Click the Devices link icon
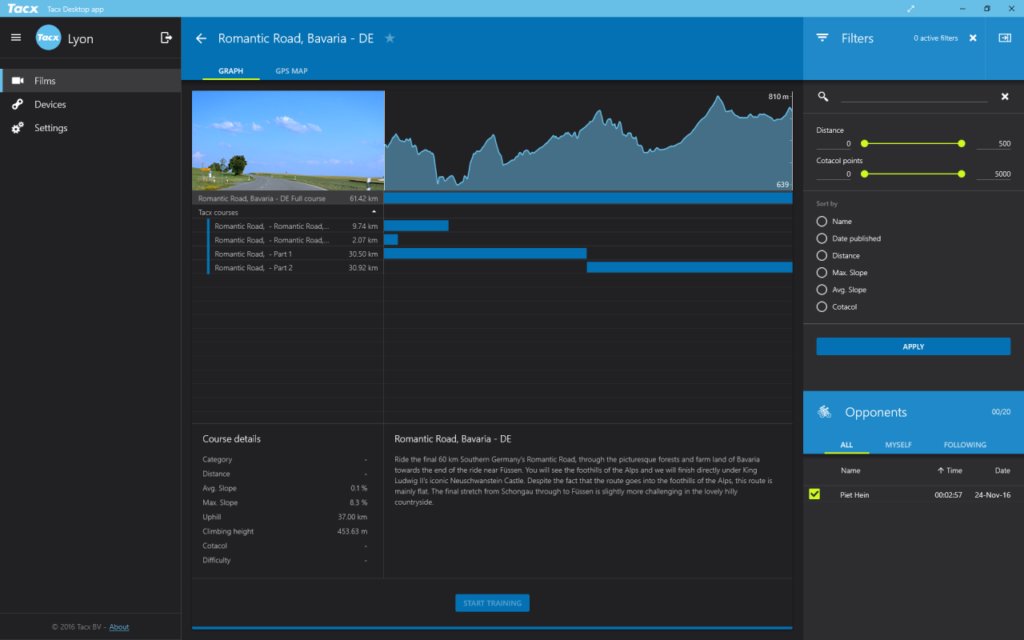The width and height of the screenshot is (1024, 640). click(18, 104)
